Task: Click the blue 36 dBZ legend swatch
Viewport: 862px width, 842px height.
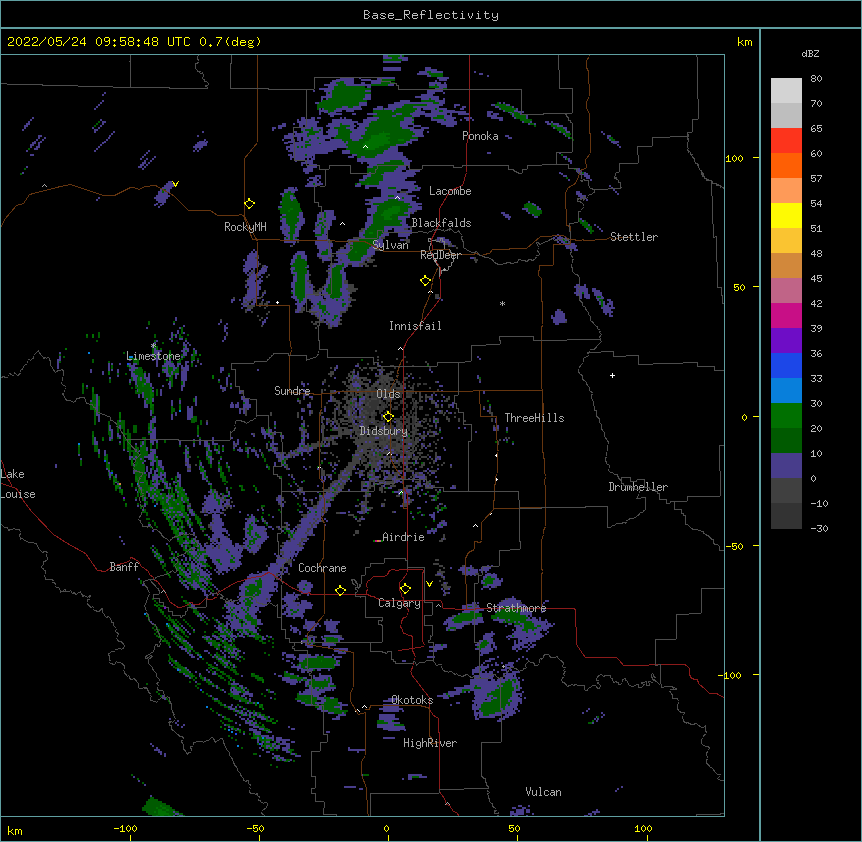Action: point(786,365)
